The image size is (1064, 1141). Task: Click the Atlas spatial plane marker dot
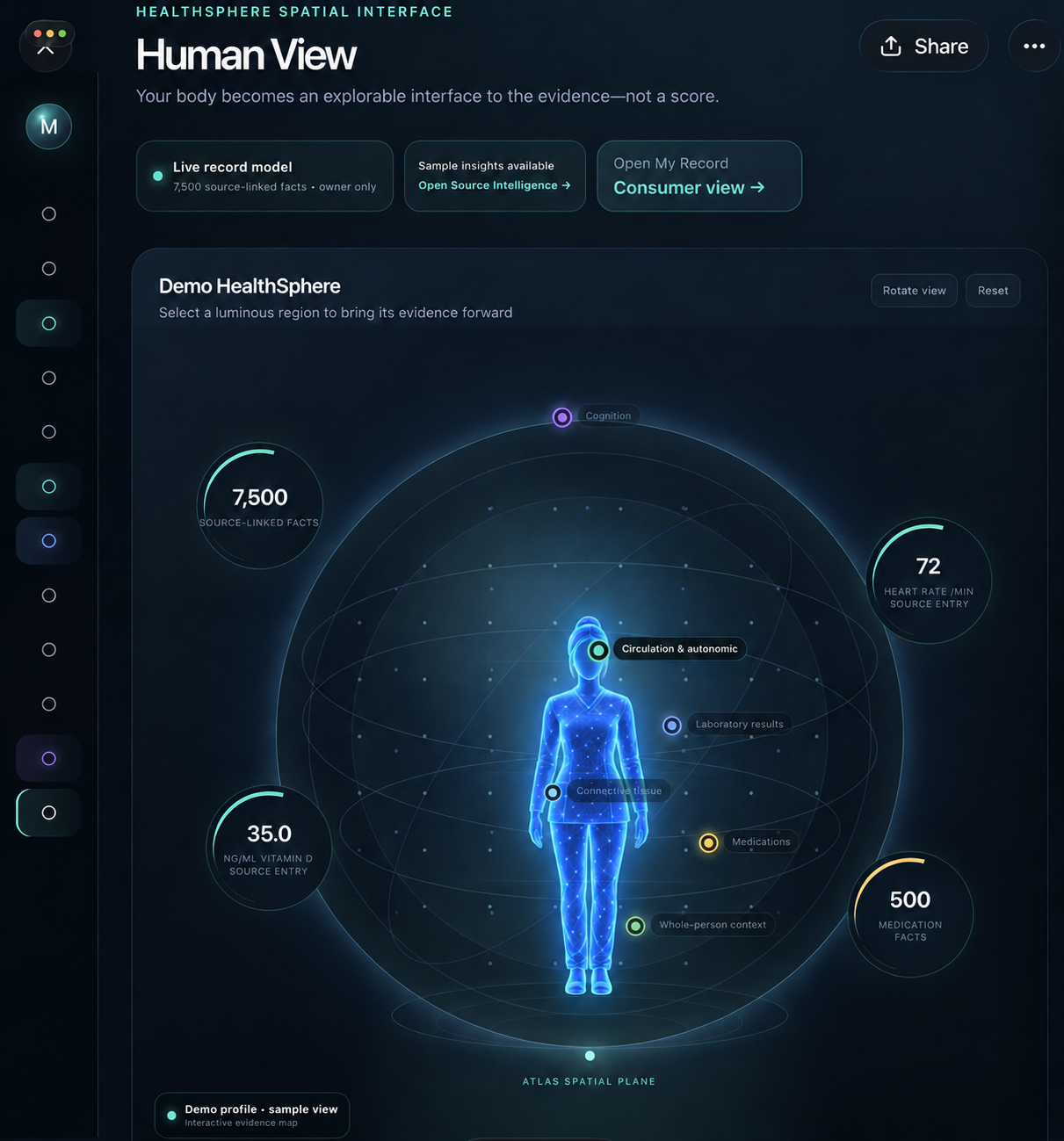pos(590,1056)
